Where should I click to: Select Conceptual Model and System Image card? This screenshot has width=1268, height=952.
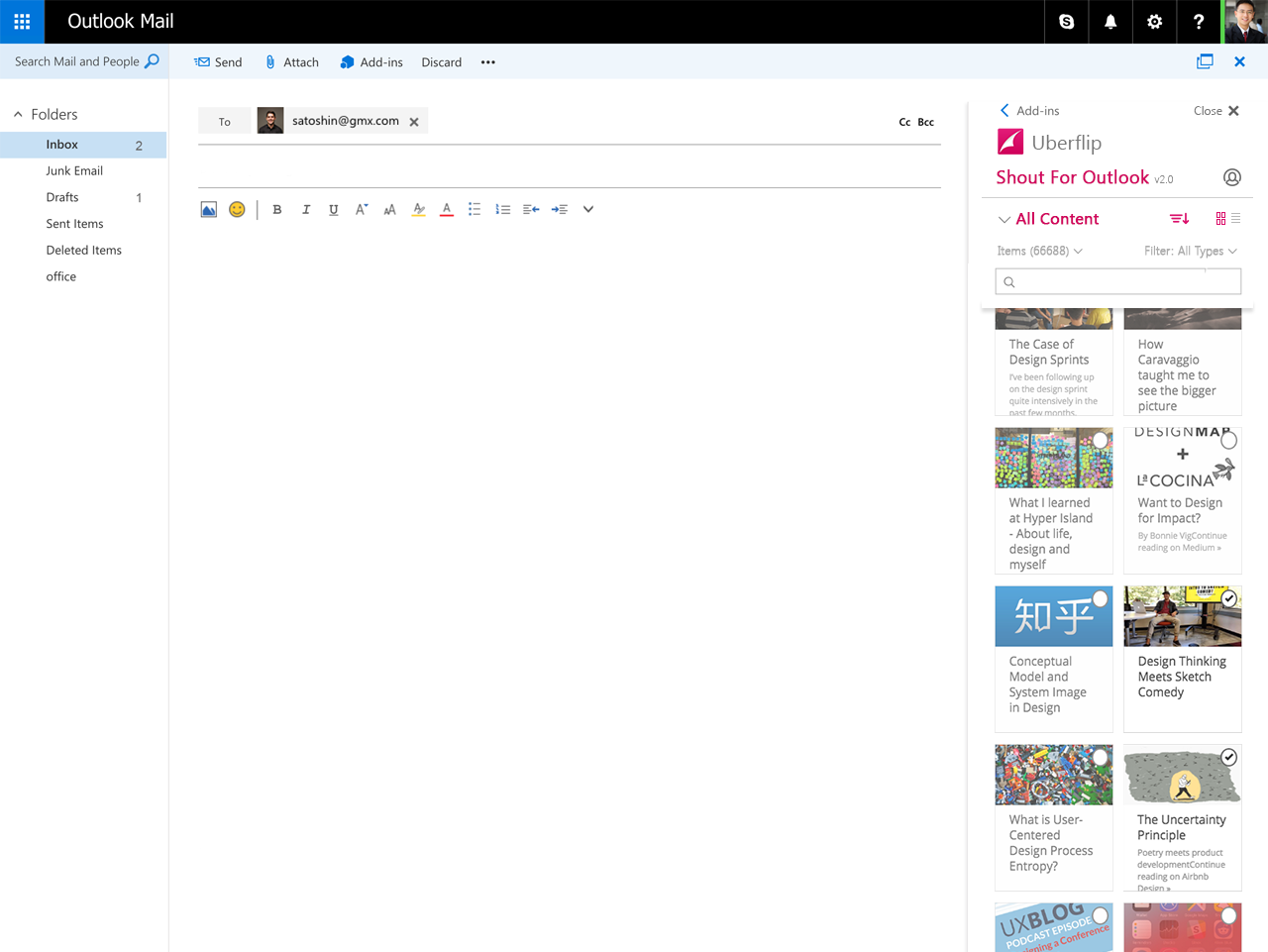(x=1101, y=598)
